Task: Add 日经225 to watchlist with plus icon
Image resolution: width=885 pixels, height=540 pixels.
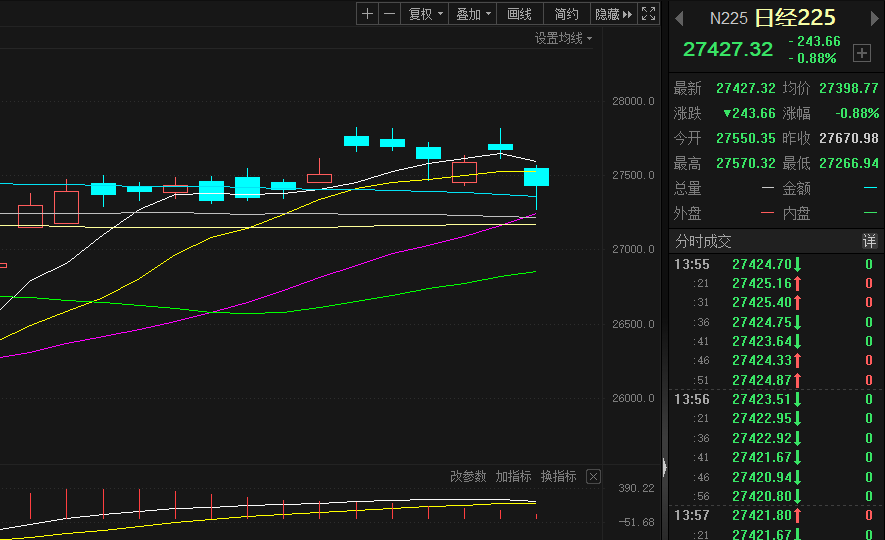Action: (x=861, y=53)
